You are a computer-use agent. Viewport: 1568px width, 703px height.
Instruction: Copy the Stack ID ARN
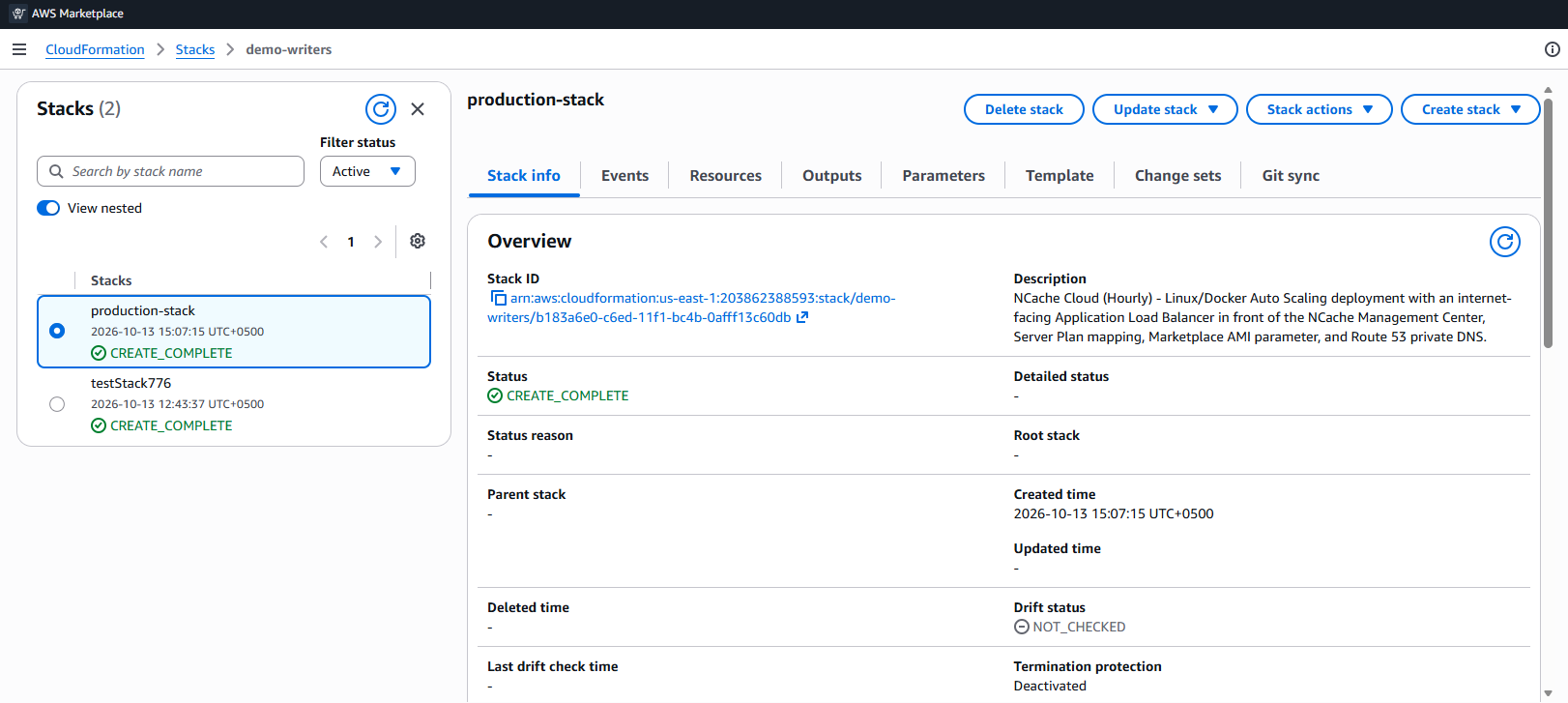point(498,298)
